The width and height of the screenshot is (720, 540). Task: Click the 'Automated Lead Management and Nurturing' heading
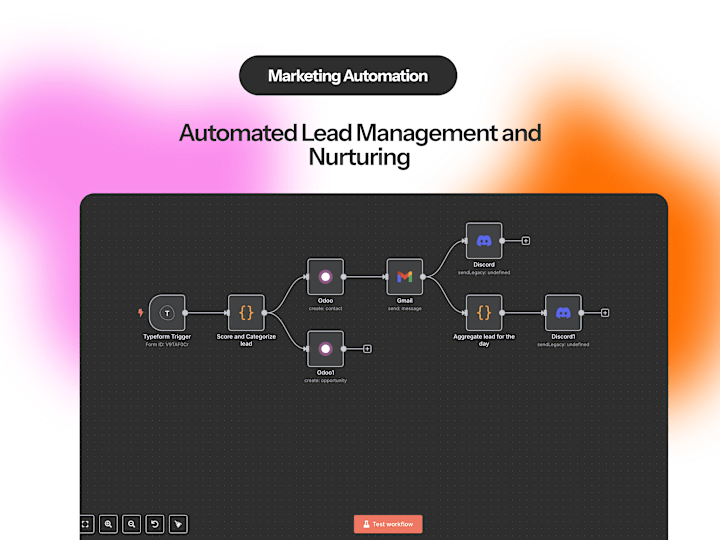click(360, 145)
